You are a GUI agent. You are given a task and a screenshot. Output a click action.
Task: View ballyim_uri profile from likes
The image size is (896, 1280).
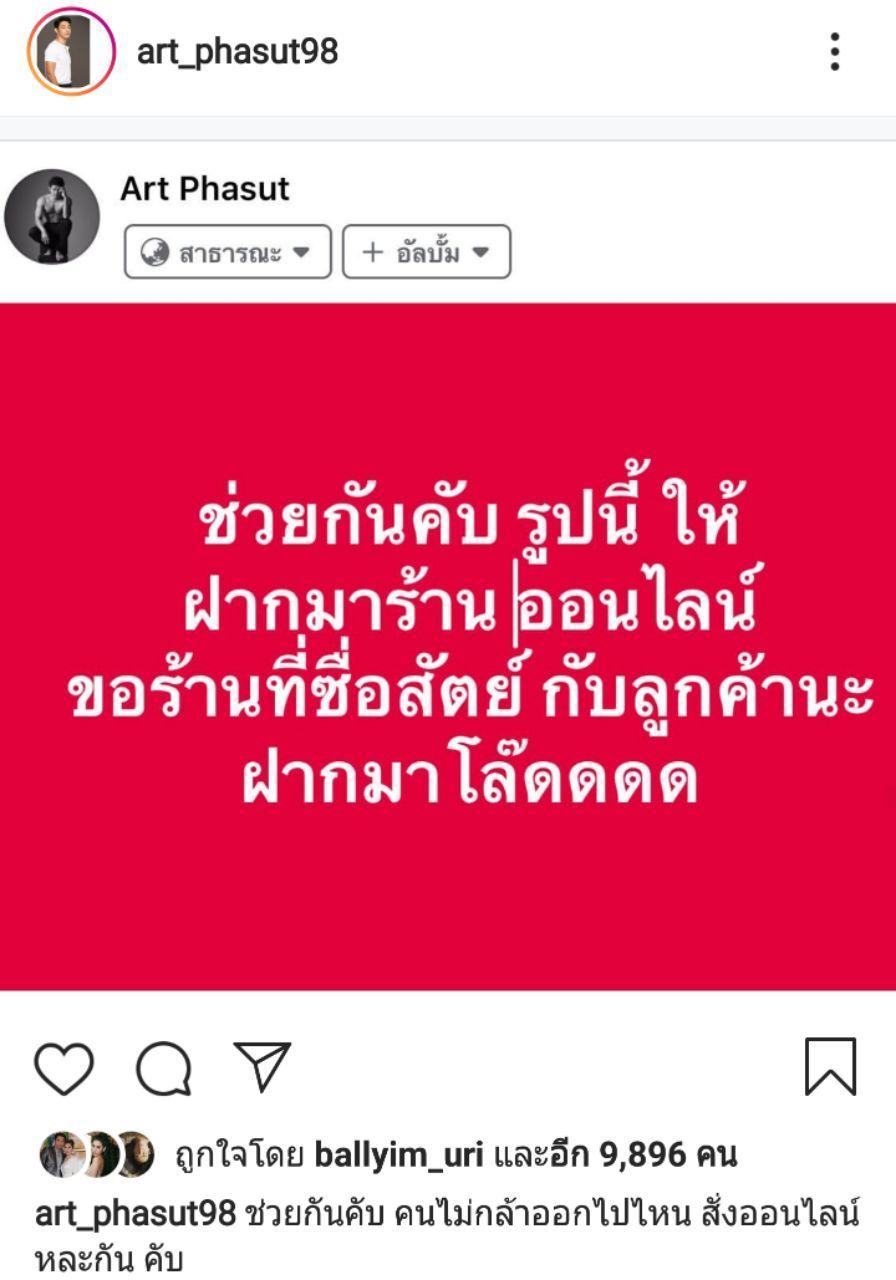point(399,1156)
